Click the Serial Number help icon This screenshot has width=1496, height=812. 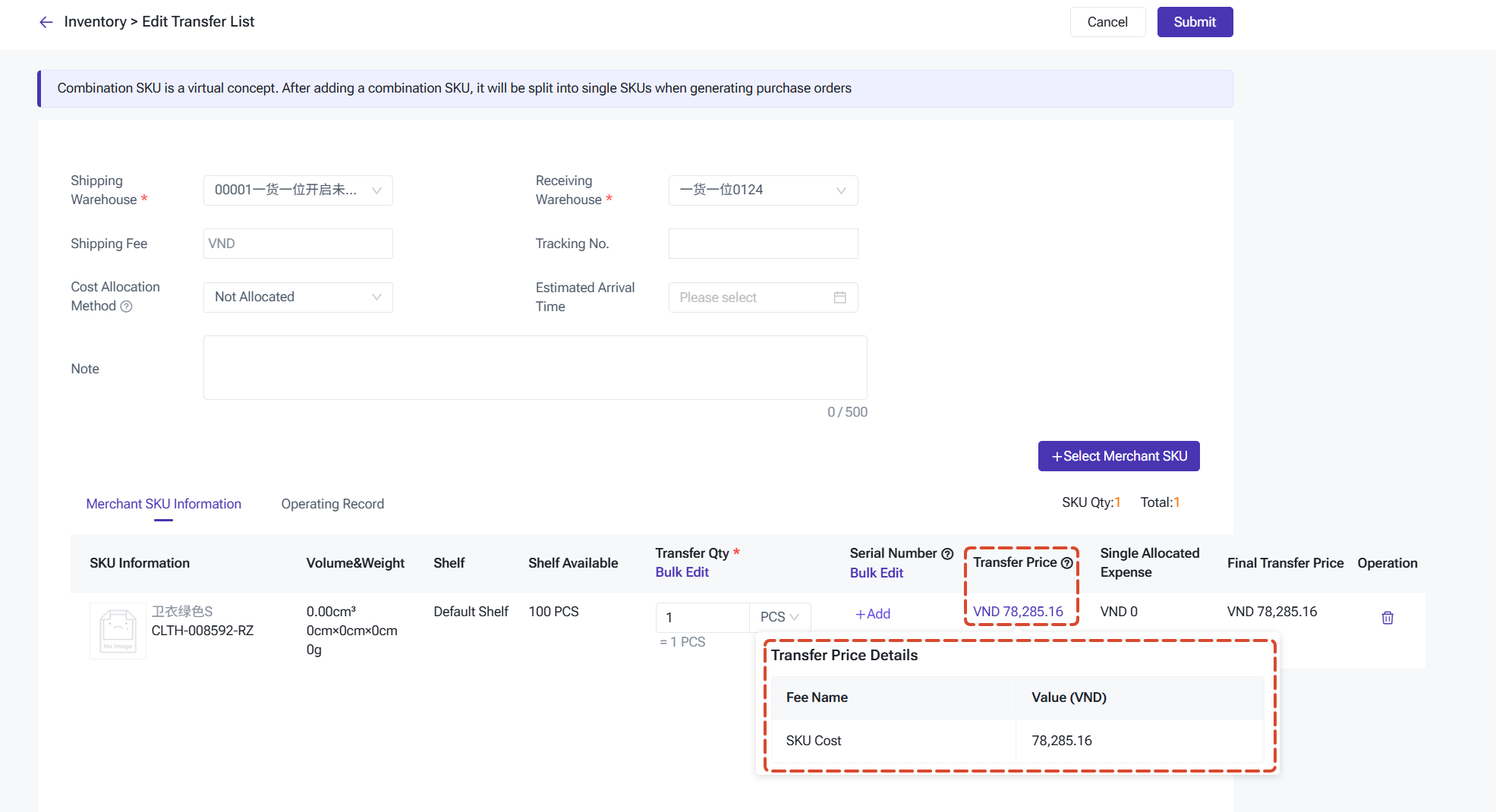pos(947,553)
